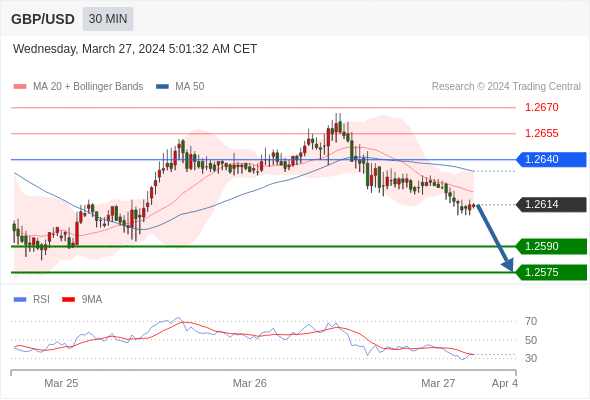
Task: Click the black 1.2614 current price tag
Action: [551, 205]
